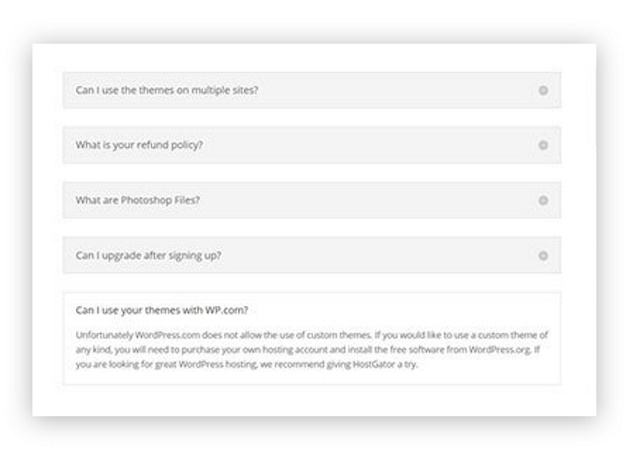Image resolution: width=640 pixels, height=450 pixels.
Task: Follow the HostGator link in the answer
Action: 374,364
